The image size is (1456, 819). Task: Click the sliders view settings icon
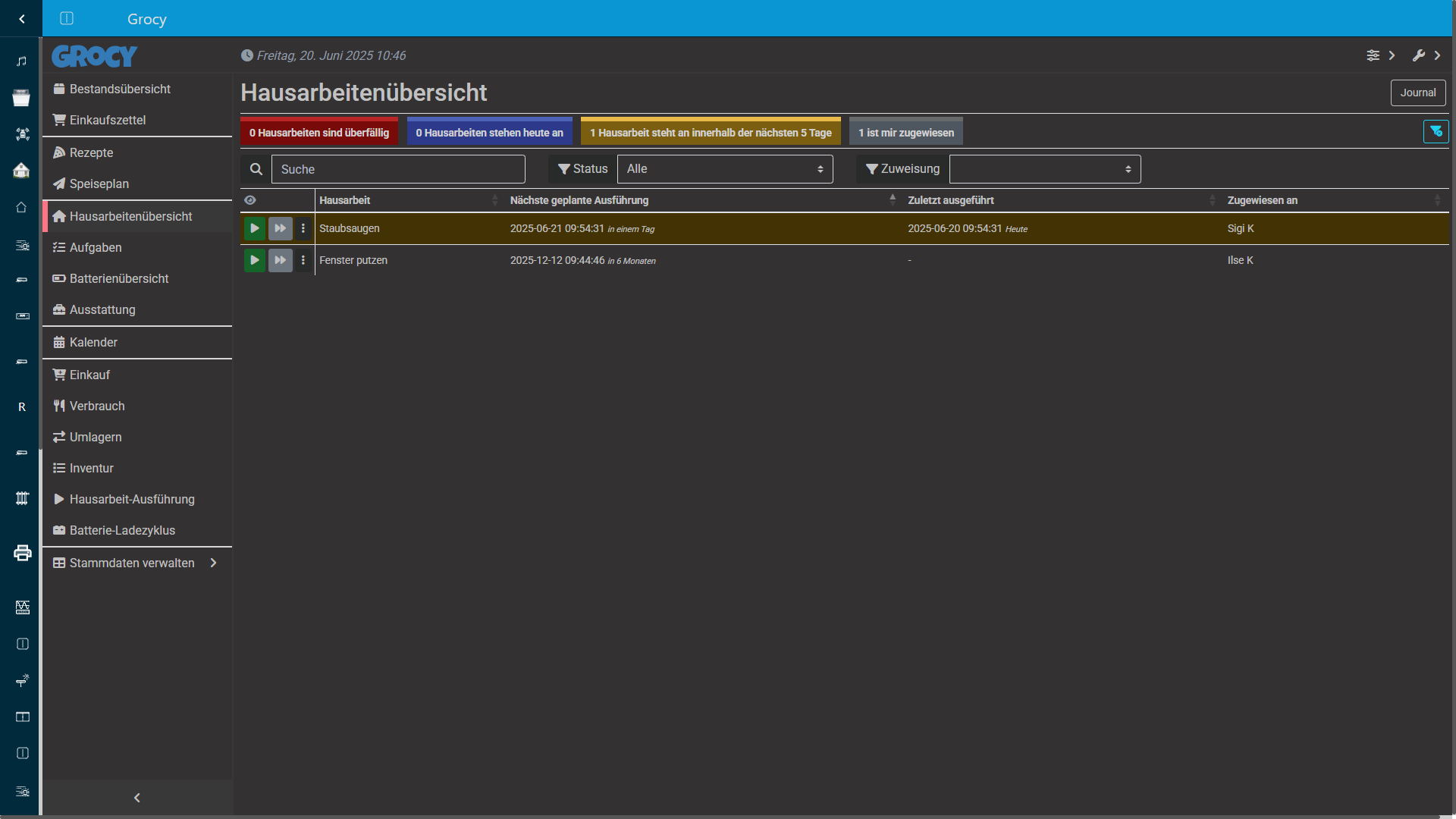pos(1373,55)
